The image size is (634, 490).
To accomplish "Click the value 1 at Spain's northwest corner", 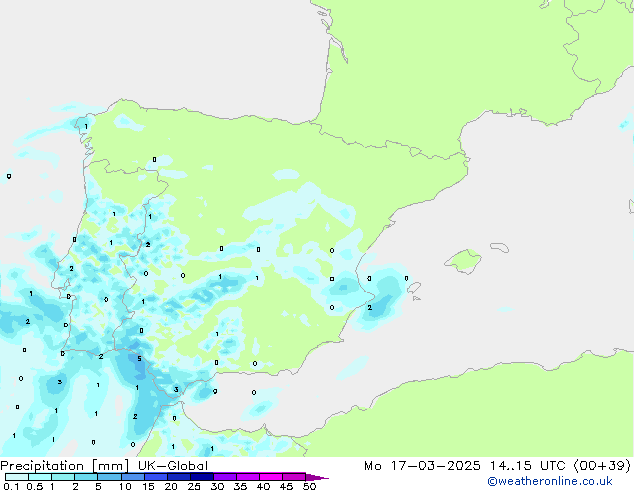I will point(86,127).
